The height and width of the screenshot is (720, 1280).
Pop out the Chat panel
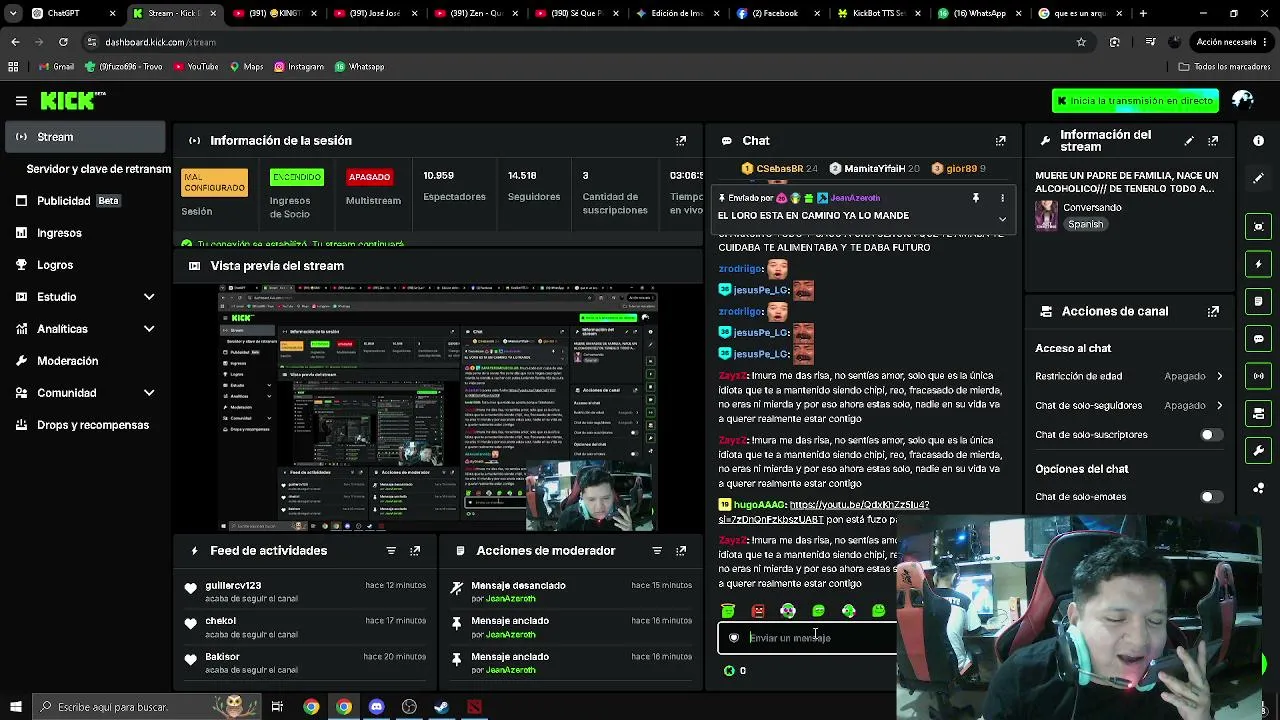tap(1000, 141)
